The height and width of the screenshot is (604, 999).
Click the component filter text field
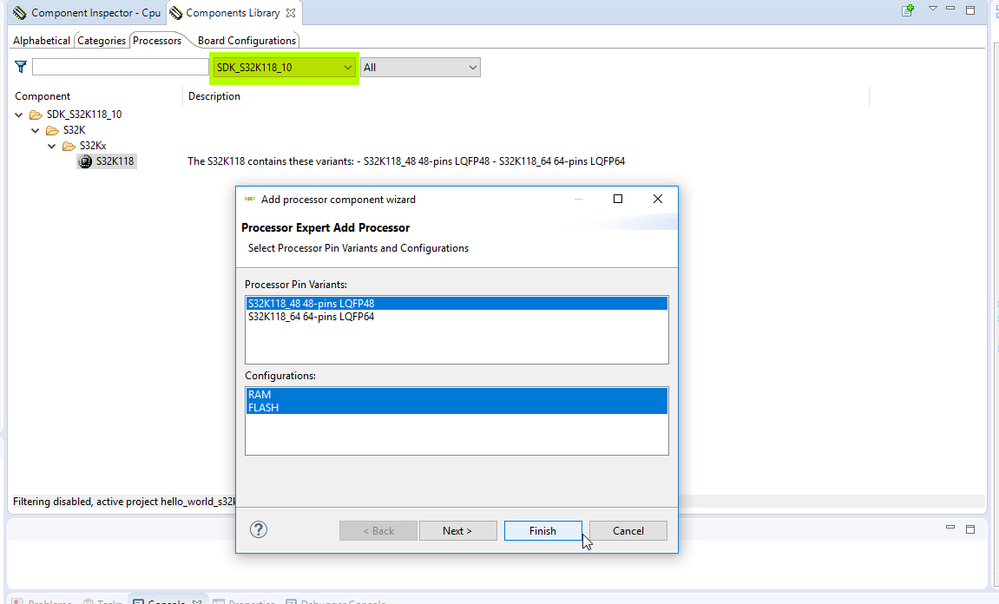pyautogui.click(x=121, y=67)
